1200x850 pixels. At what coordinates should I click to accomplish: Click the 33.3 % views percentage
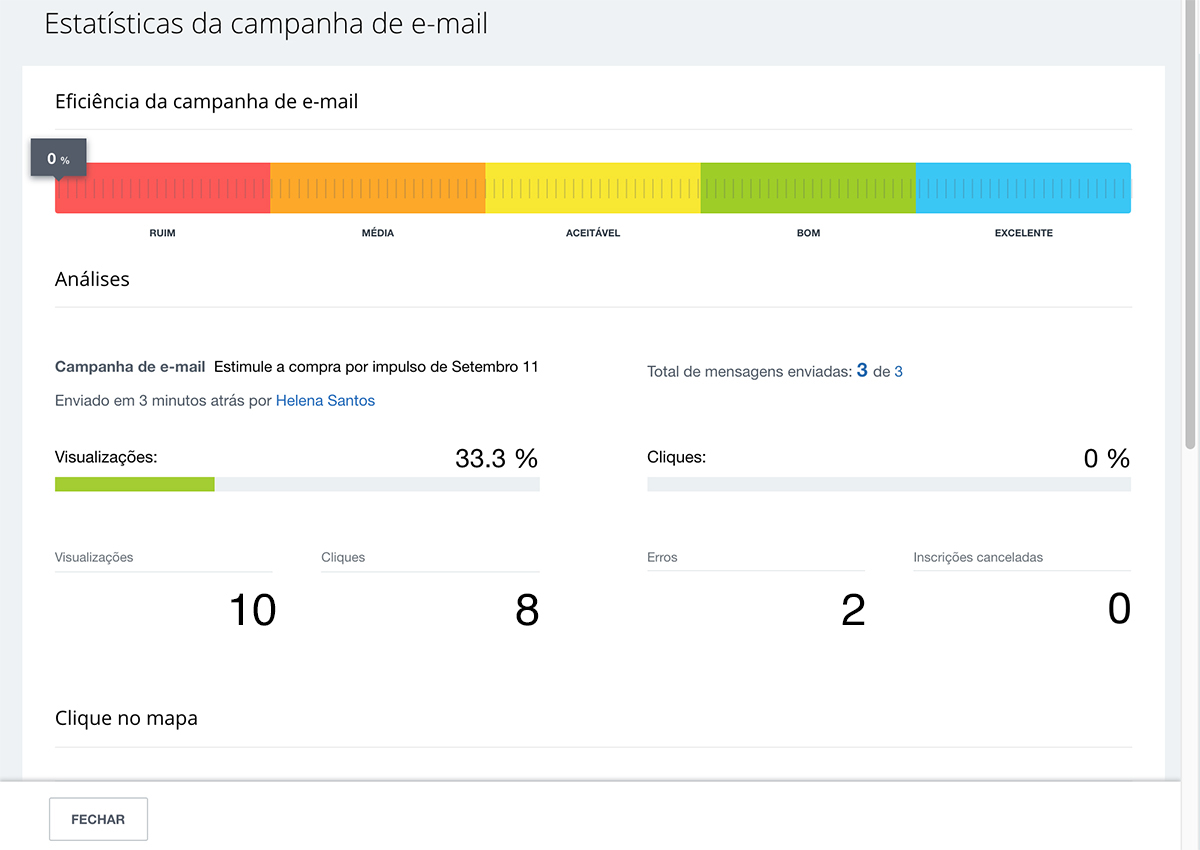(496, 458)
